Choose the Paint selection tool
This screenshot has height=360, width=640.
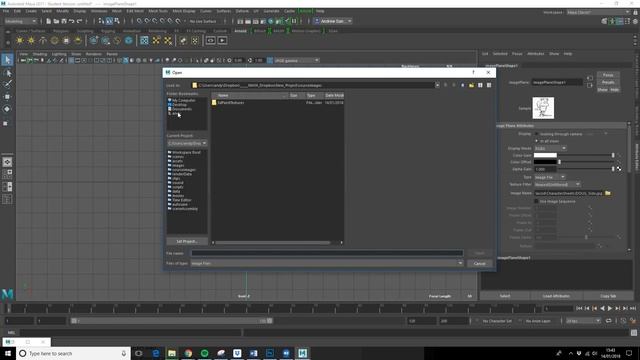7,84
